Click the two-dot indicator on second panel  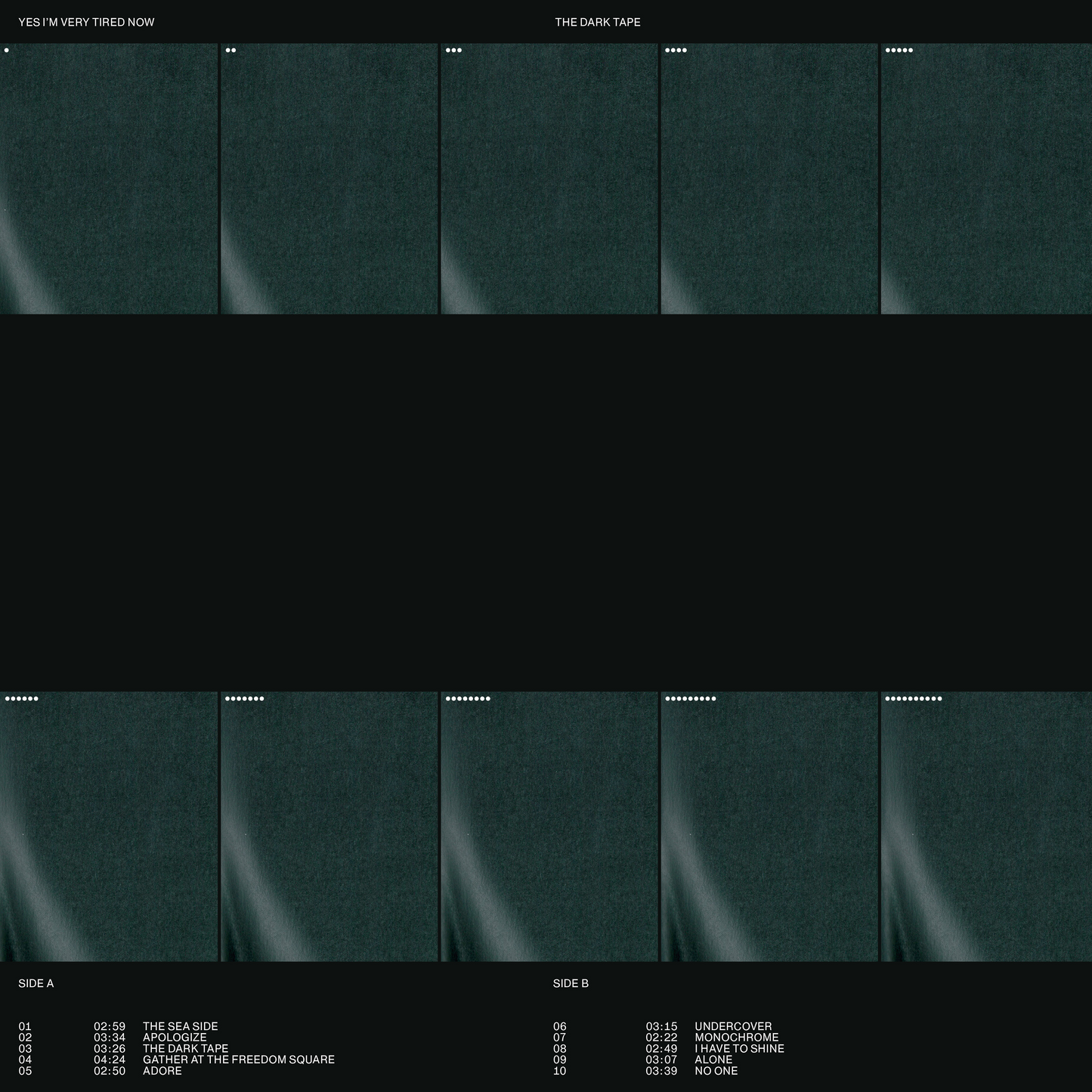[230, 51]
